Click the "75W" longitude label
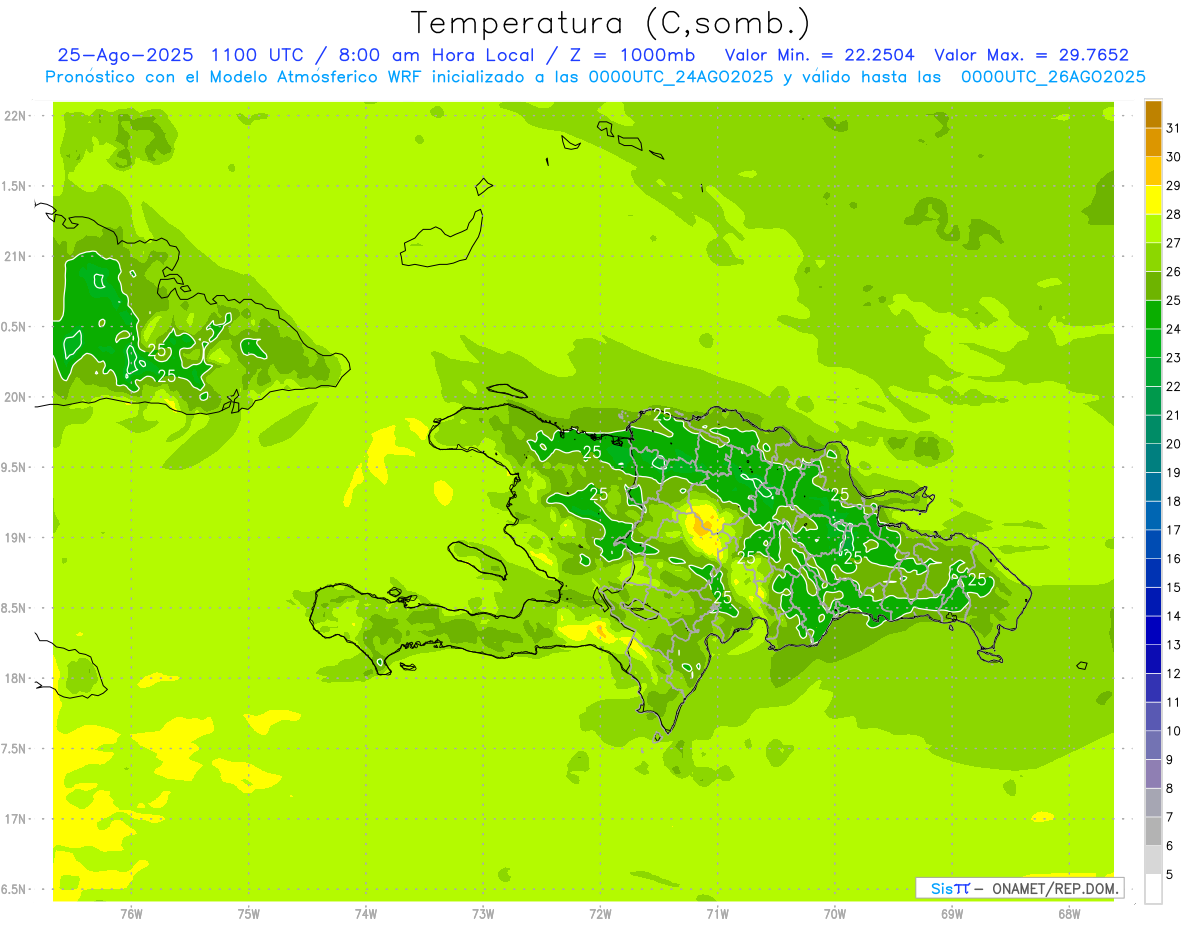Viewport: 1200px width, 927px height. click(249, 914)
